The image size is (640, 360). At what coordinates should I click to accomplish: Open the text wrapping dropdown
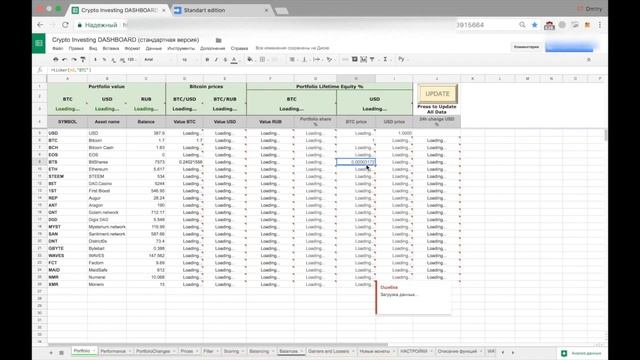pos(317,60)
